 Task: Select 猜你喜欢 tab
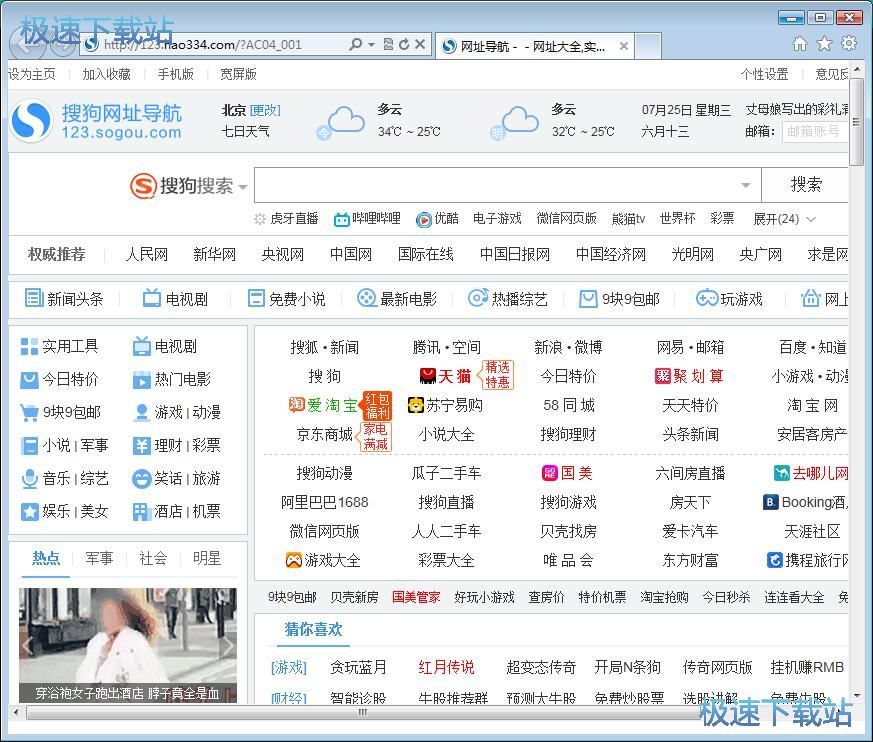pyautogui.click(x=313, y=630)
